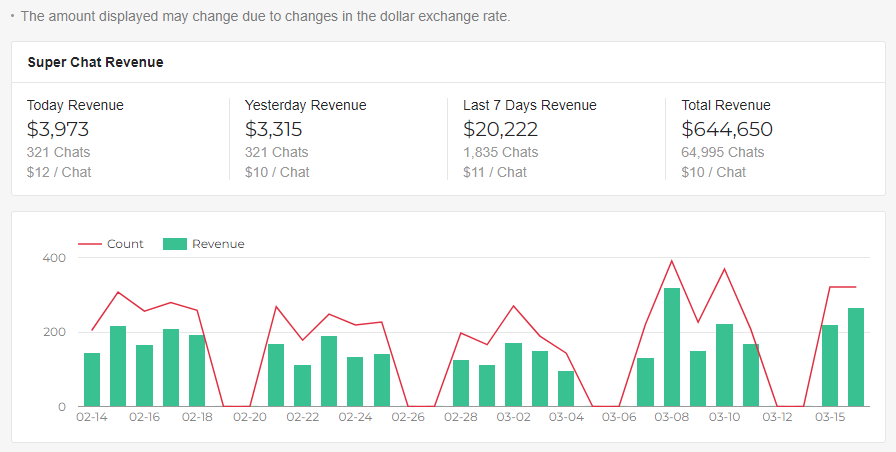Click the Super Chat Revenue heading
Image resolution: width=896 pixels, height=452 pixels.
tap(95, 62)
